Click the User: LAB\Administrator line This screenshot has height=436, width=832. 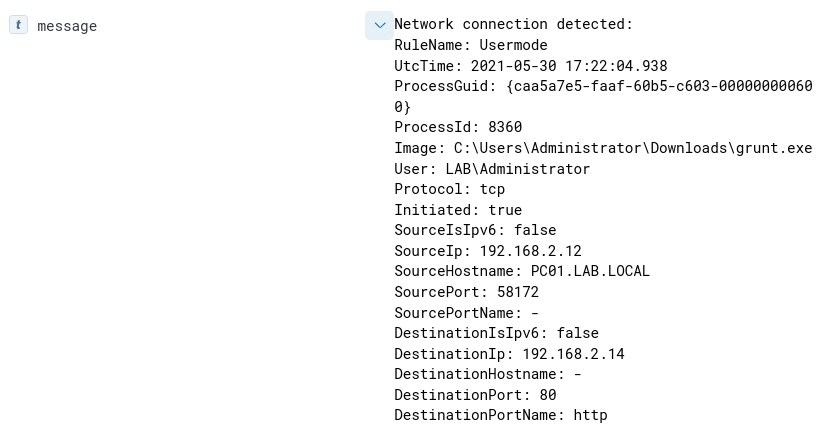492,169
